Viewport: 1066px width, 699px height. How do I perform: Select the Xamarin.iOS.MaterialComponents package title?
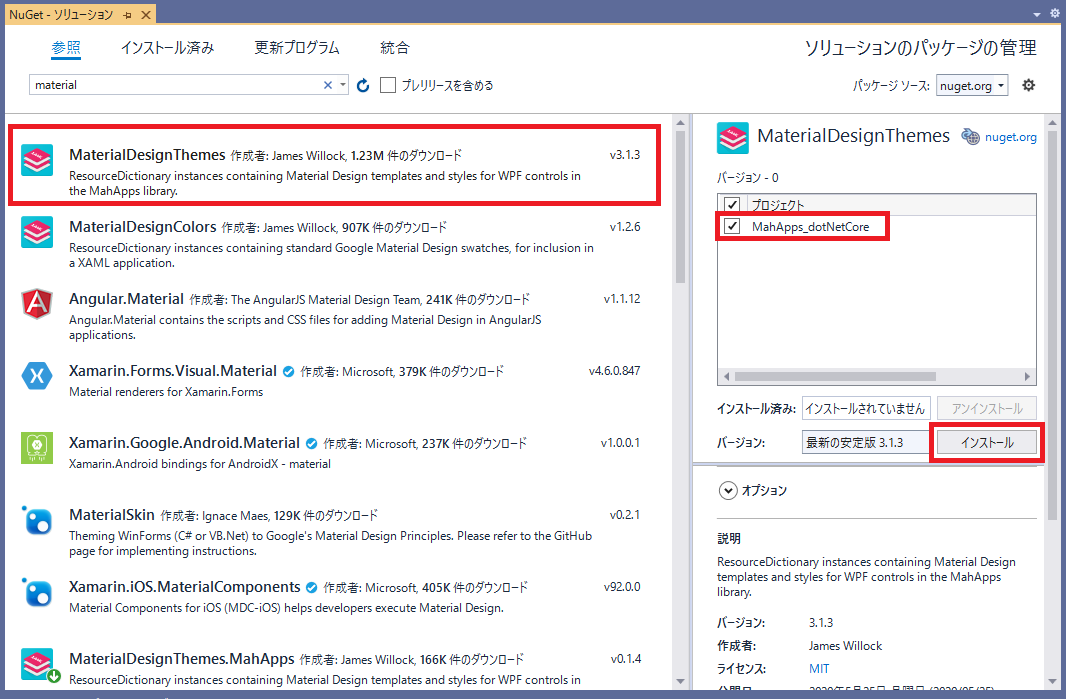click(x=184, y=587)
